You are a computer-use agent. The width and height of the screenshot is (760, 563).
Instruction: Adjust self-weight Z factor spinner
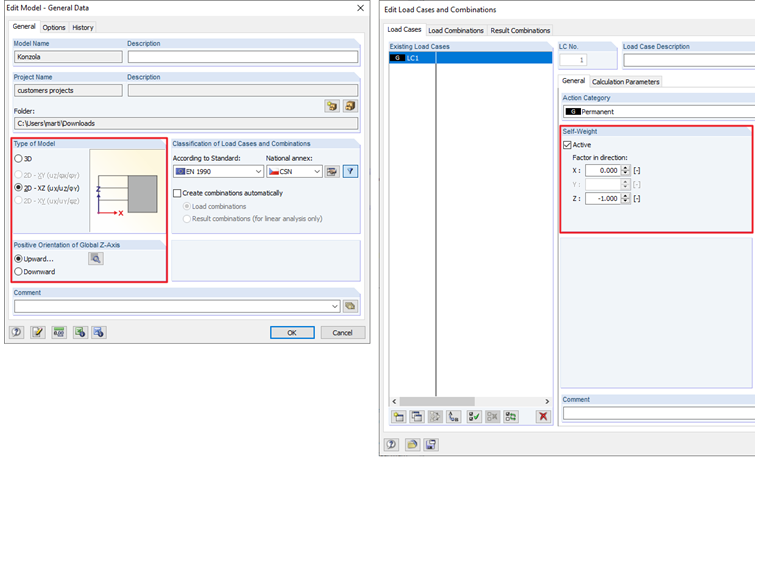tap(625, 199)
